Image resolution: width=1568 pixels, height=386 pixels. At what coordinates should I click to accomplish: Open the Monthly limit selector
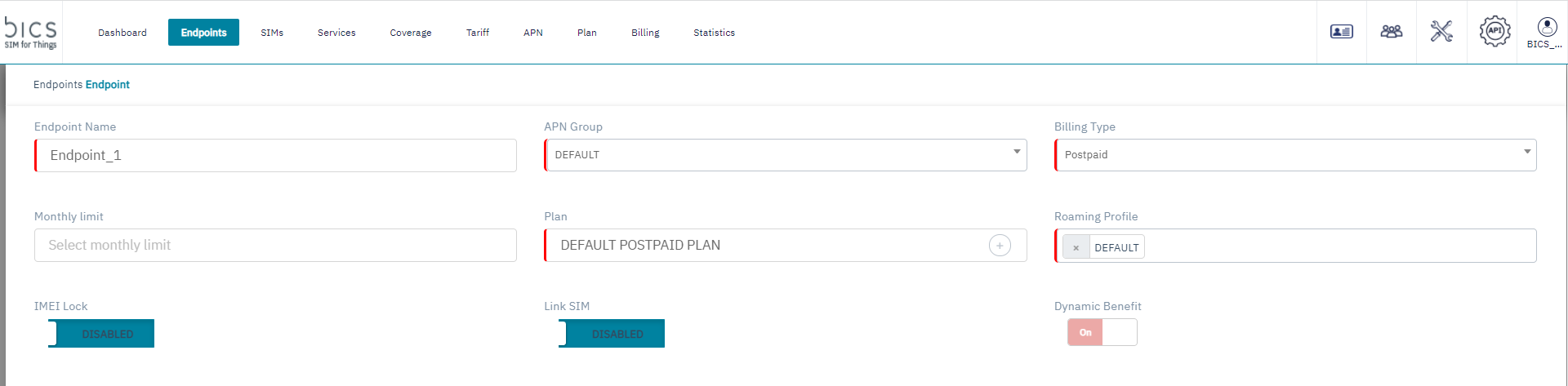[275, 246]
